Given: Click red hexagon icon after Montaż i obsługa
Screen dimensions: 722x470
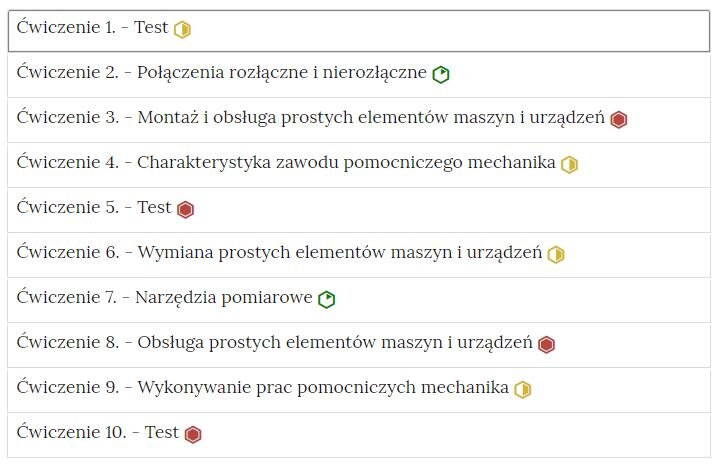Looking at the screenshot, I should [618, 120].
